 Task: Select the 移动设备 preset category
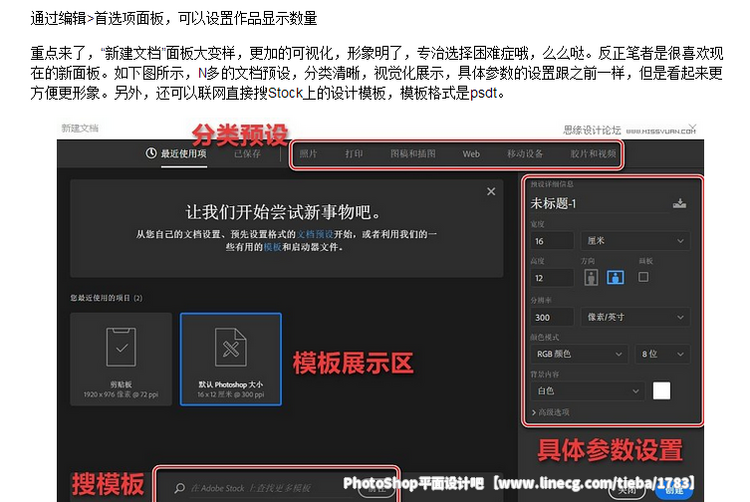(525, 153)
